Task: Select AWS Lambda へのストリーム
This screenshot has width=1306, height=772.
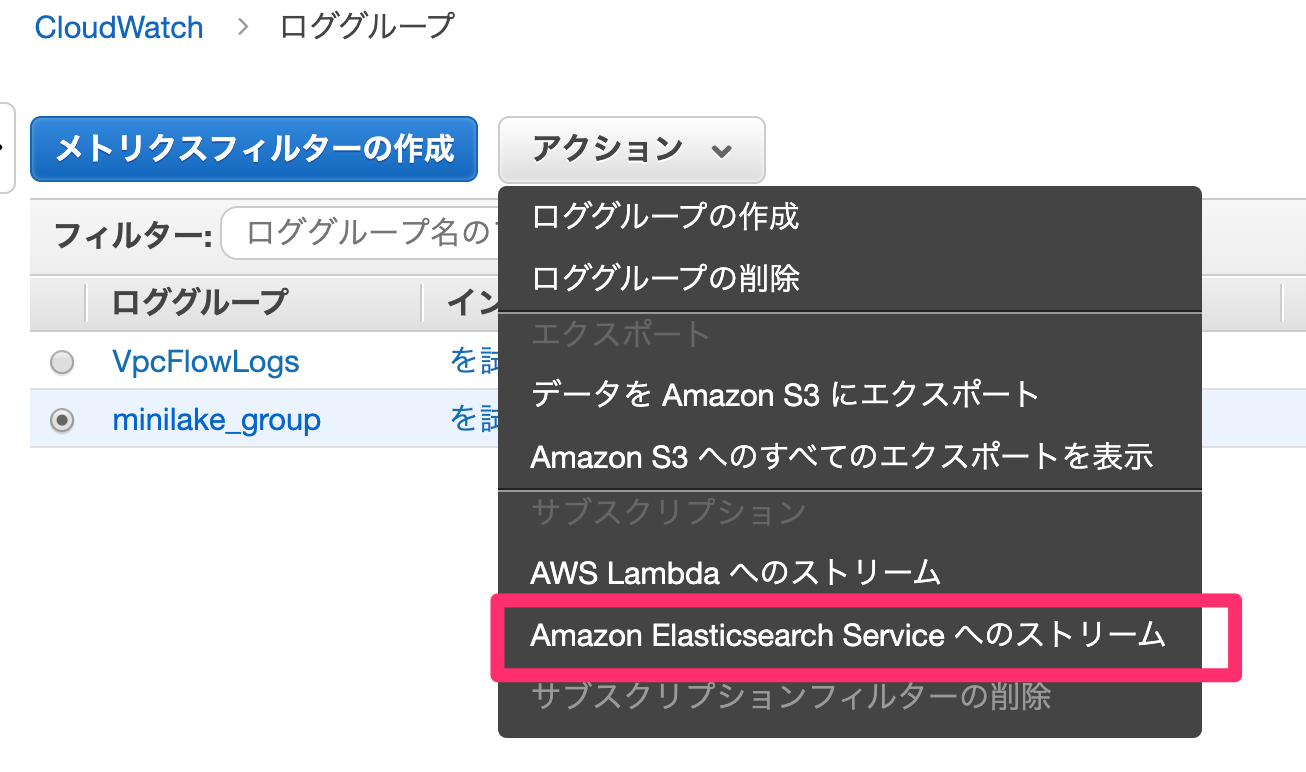Action: click(736, 572)
